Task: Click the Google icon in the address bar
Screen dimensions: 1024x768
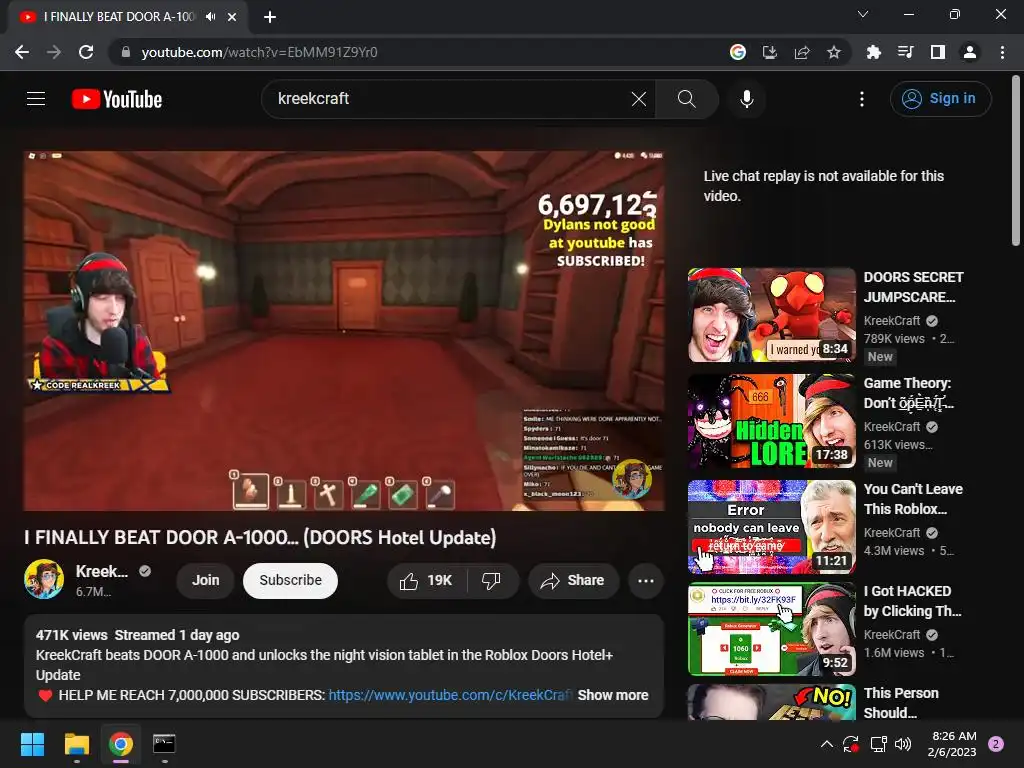Action: point(737,52)
